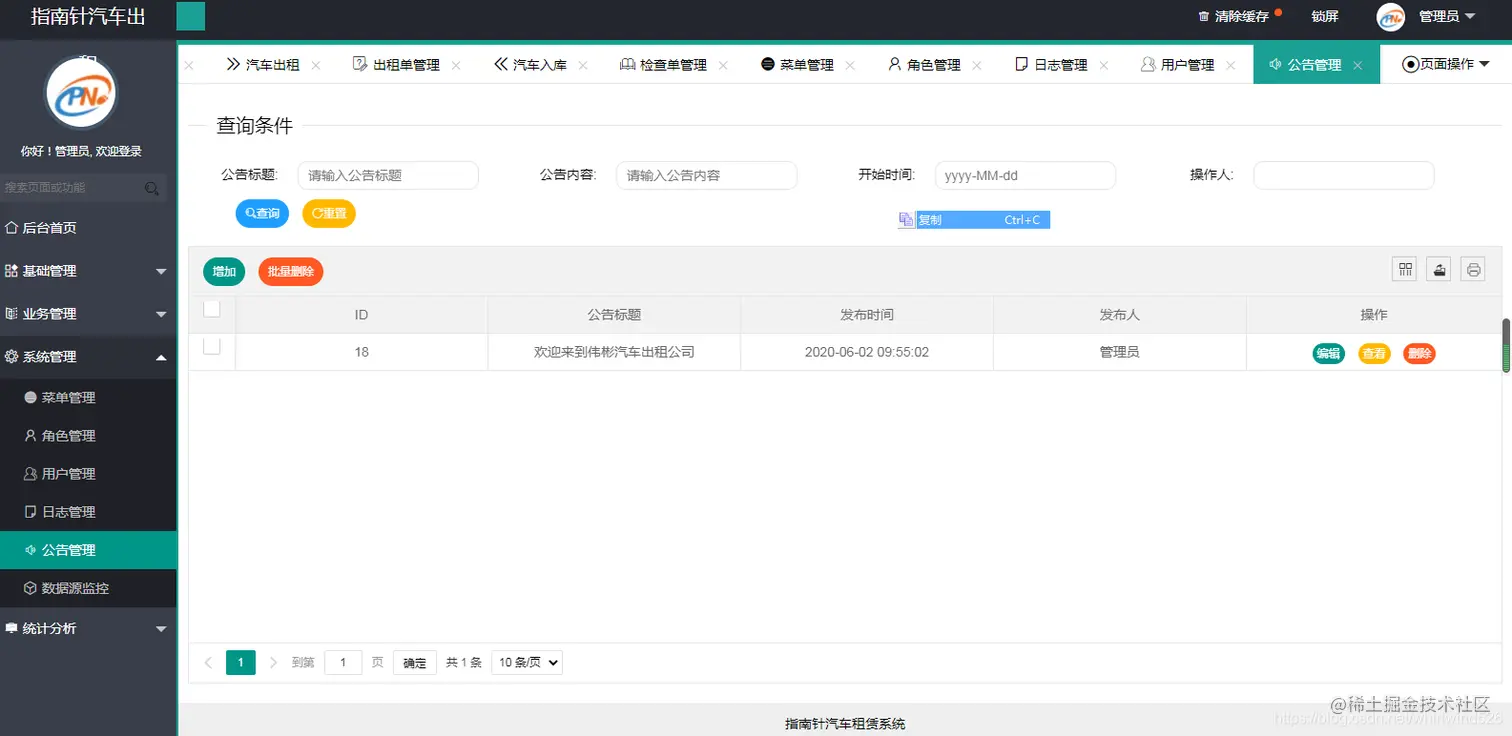Click 删除 for announcement 18
Screen dimensions: 1512x736
pyautogui.click(x=1419, y=353)
